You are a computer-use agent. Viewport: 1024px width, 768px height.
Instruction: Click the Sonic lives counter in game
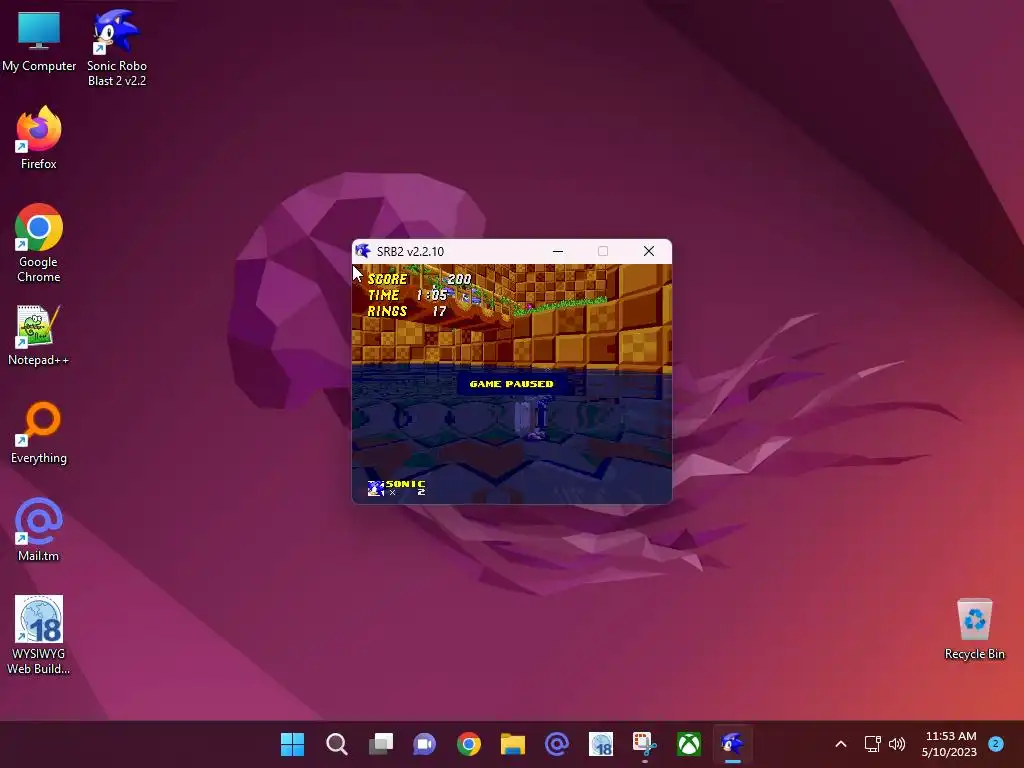coord(396,488)
